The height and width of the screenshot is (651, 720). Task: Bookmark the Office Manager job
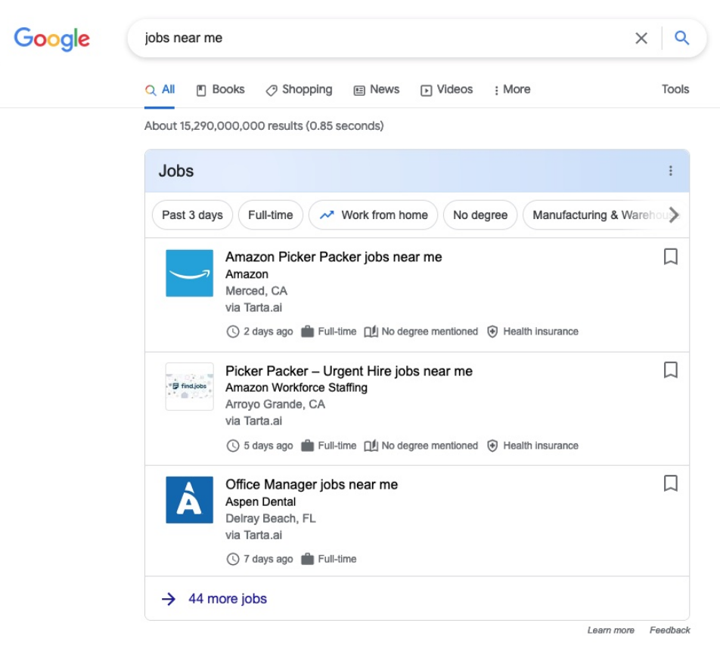click(670, 483)
